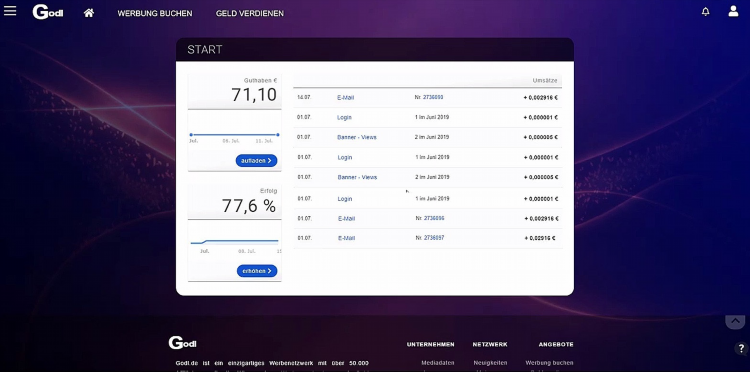Image resolution: width=750 pixels, height=372 pixels.
Task: Click the erhöhen button
Action: point(257,271)
